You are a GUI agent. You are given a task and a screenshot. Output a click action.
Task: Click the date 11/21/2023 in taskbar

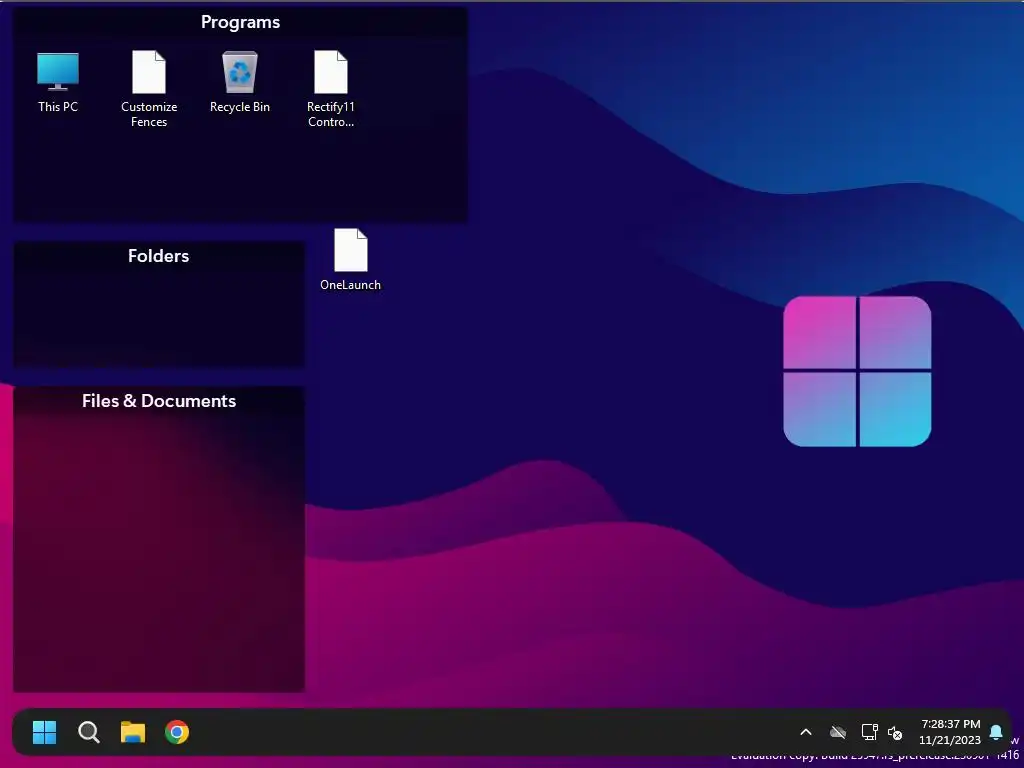(x=950, y=740)
